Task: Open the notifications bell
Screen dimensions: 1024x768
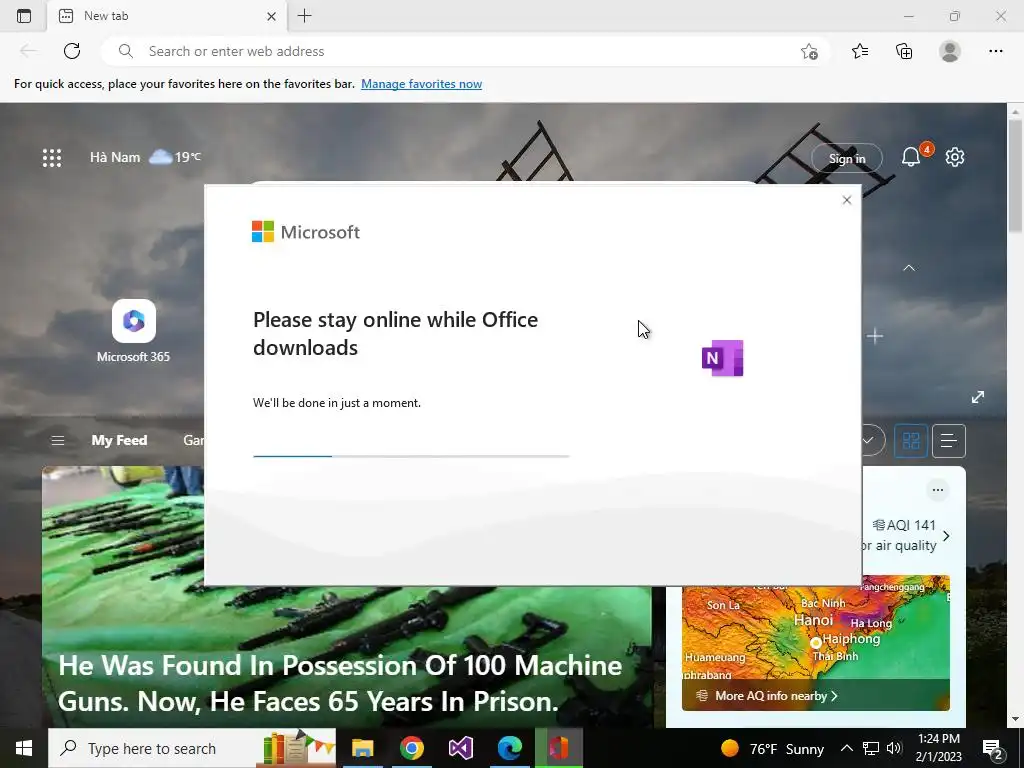Action: (x=911, y=157)
